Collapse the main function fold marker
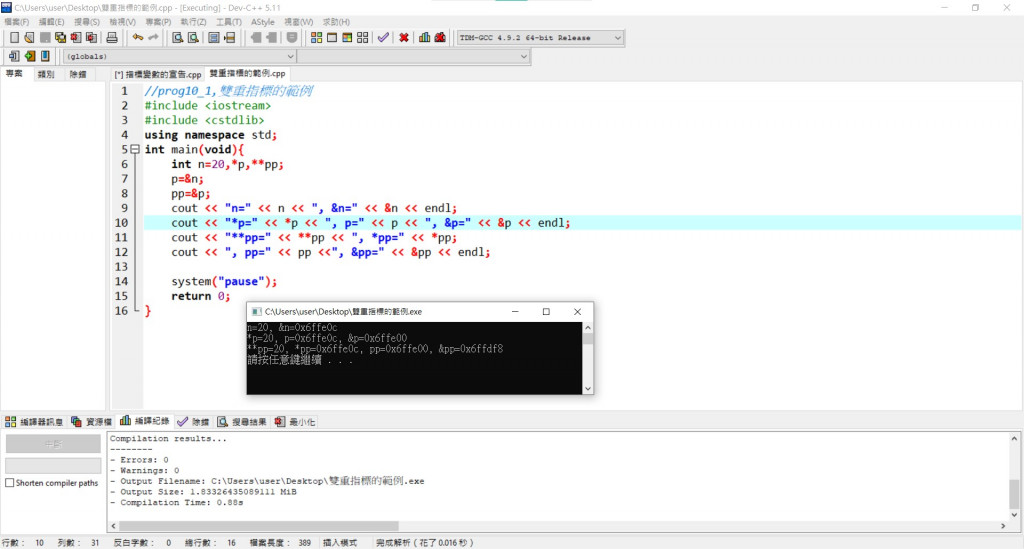The width and height of the screenshot is (1024, 549). 135,149
